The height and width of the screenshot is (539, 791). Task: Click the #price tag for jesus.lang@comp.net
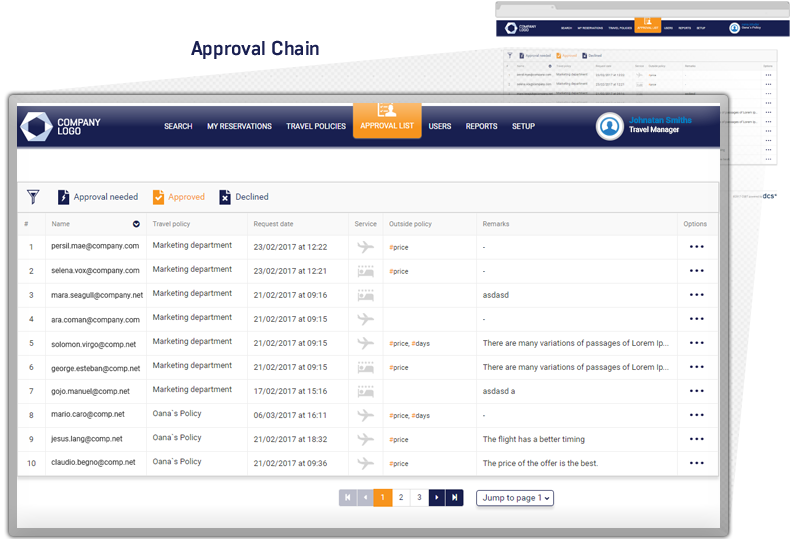(x=398, y=439)
